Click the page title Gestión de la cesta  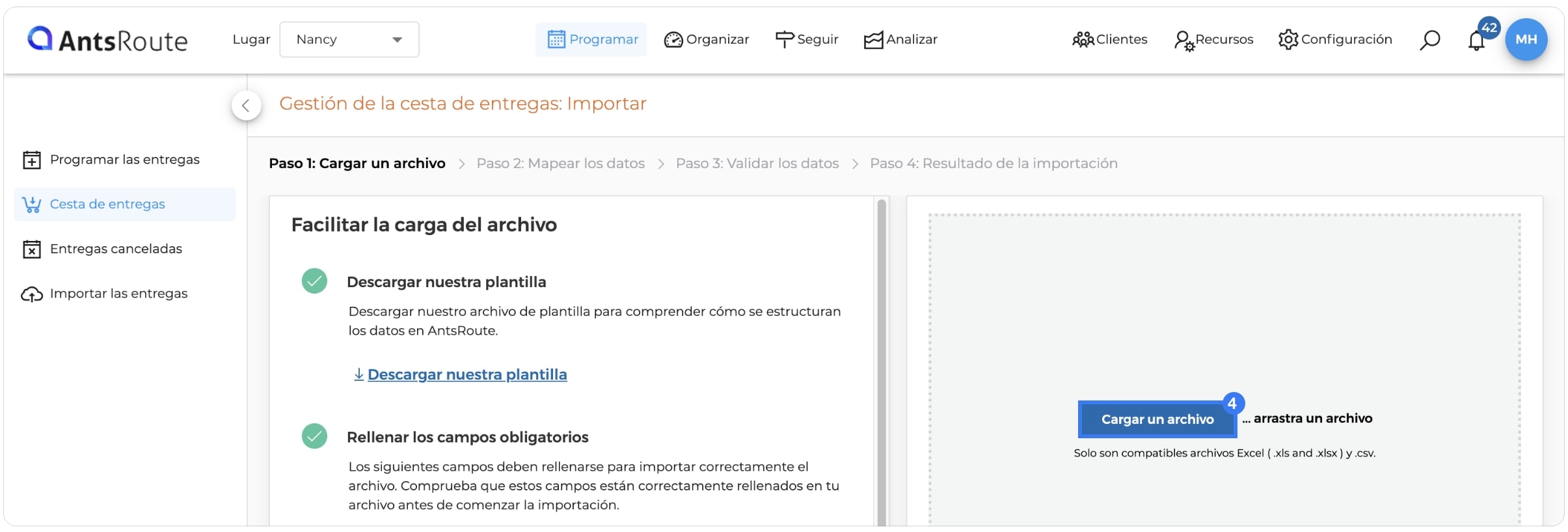[463, 104]
